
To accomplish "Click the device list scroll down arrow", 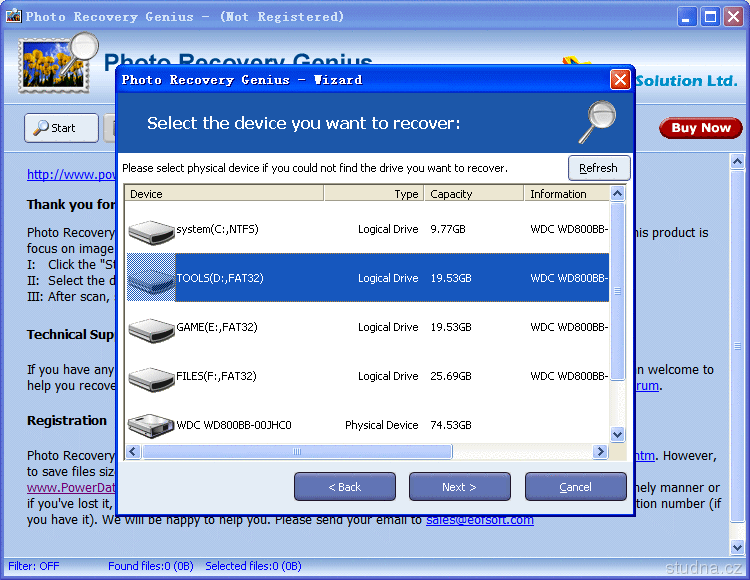I will [x=618, y=434].
